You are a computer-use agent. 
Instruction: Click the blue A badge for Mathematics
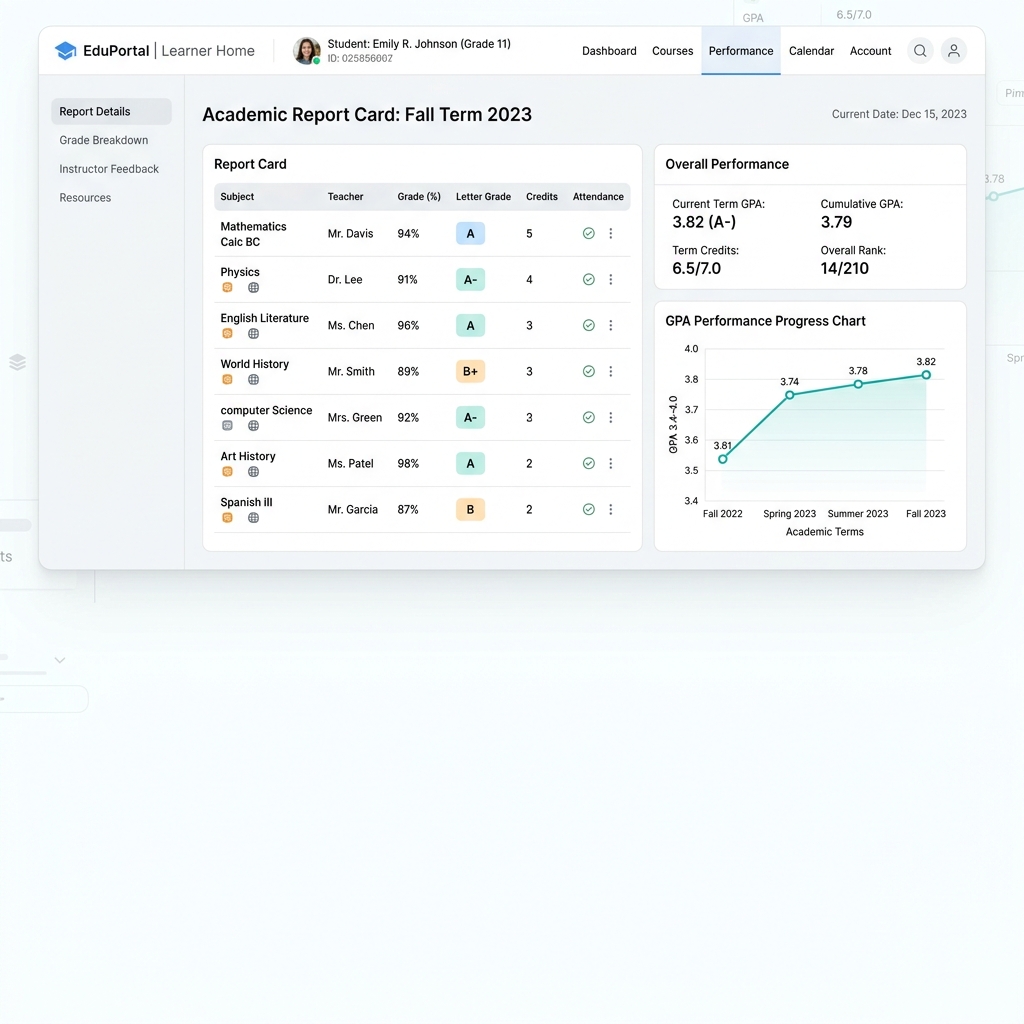(470, 233)
